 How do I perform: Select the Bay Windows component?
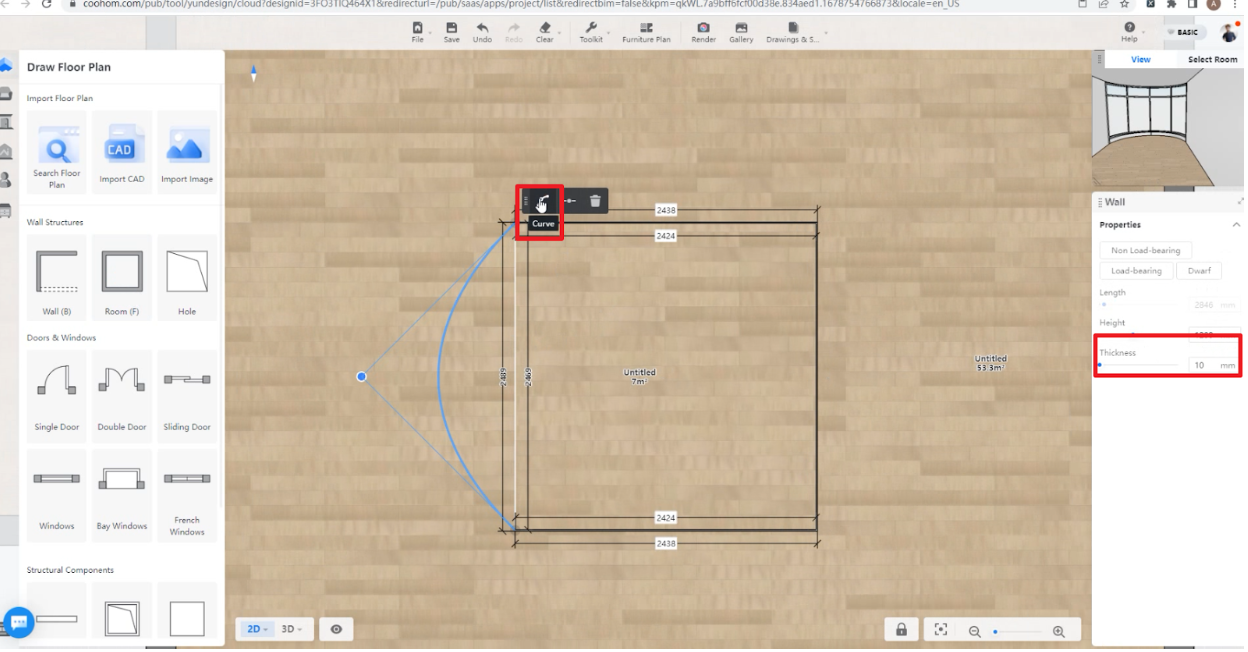tap(122, 494)
